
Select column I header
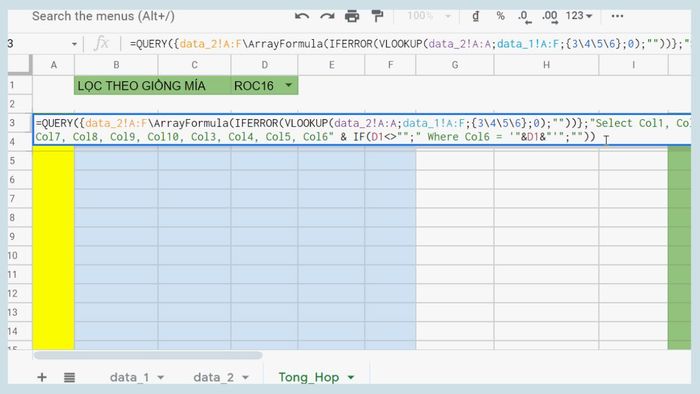[x=633, y=65]
